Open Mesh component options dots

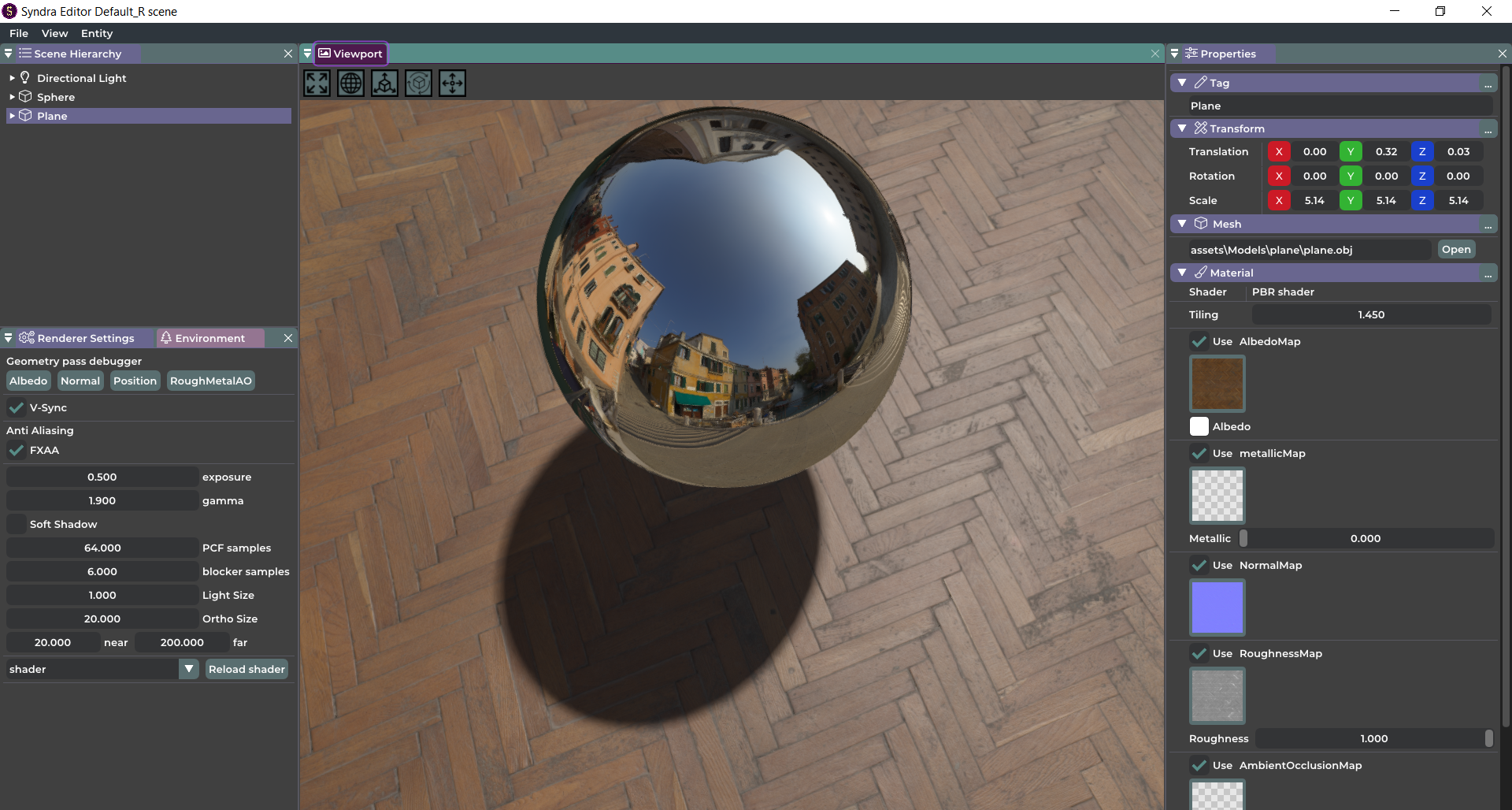(x=1488, y=224)
